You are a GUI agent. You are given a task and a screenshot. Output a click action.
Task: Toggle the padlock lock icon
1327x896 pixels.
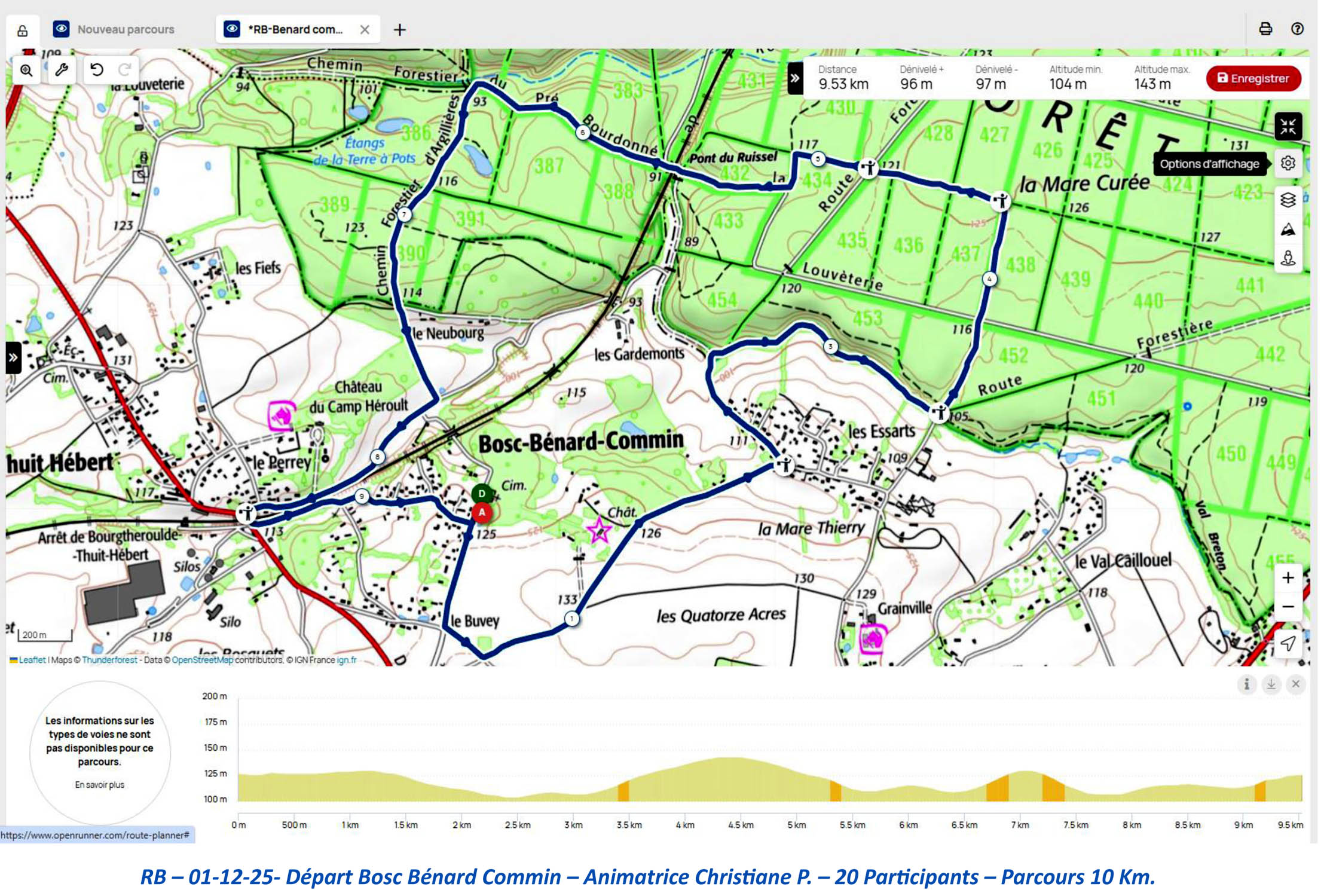click(x=23, y=30)
